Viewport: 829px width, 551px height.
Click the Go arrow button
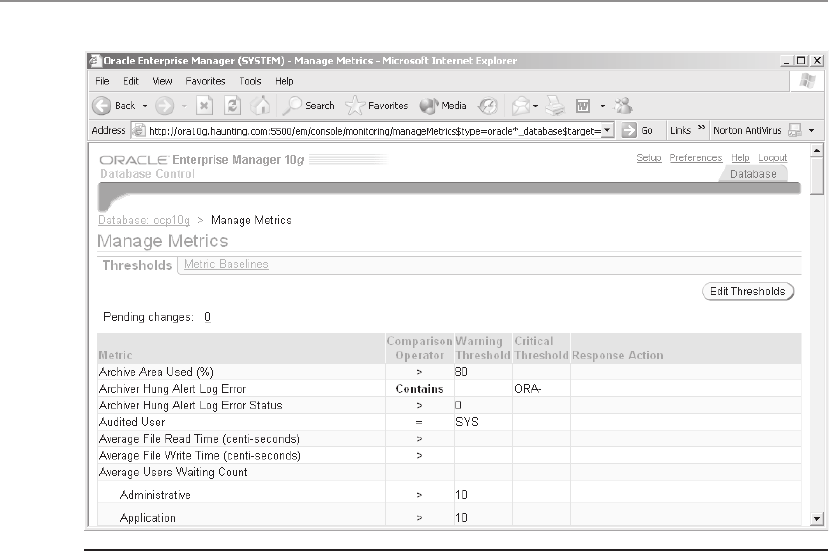pos(637,130)
